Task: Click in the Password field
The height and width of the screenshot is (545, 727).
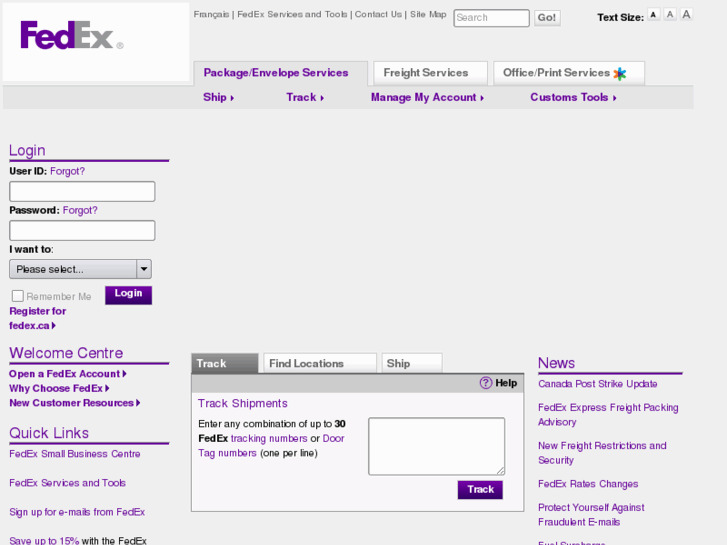Action: coord(82,231)
